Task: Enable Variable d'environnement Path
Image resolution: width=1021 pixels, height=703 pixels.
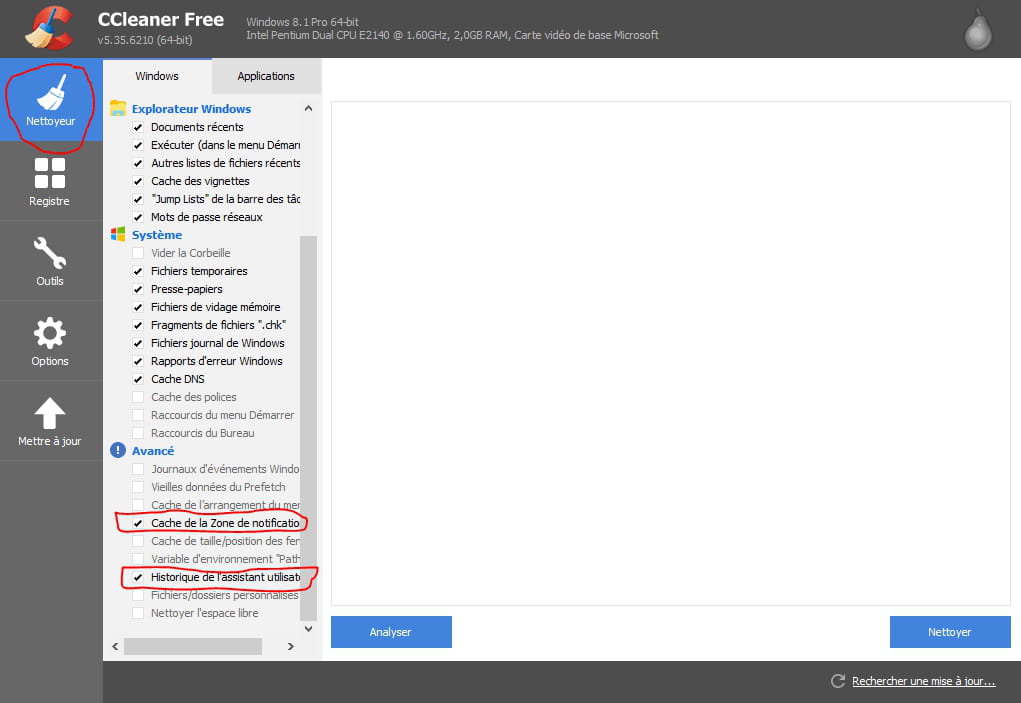Action: (138, 559)
